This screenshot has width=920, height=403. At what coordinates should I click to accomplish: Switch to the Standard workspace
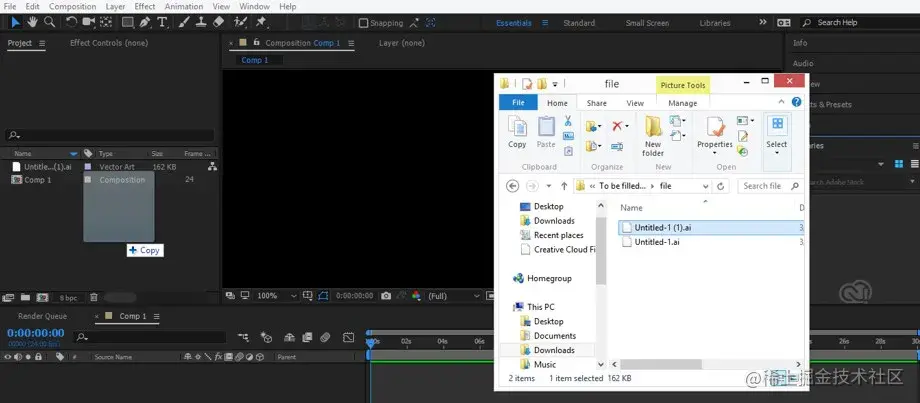pos(579,23)
